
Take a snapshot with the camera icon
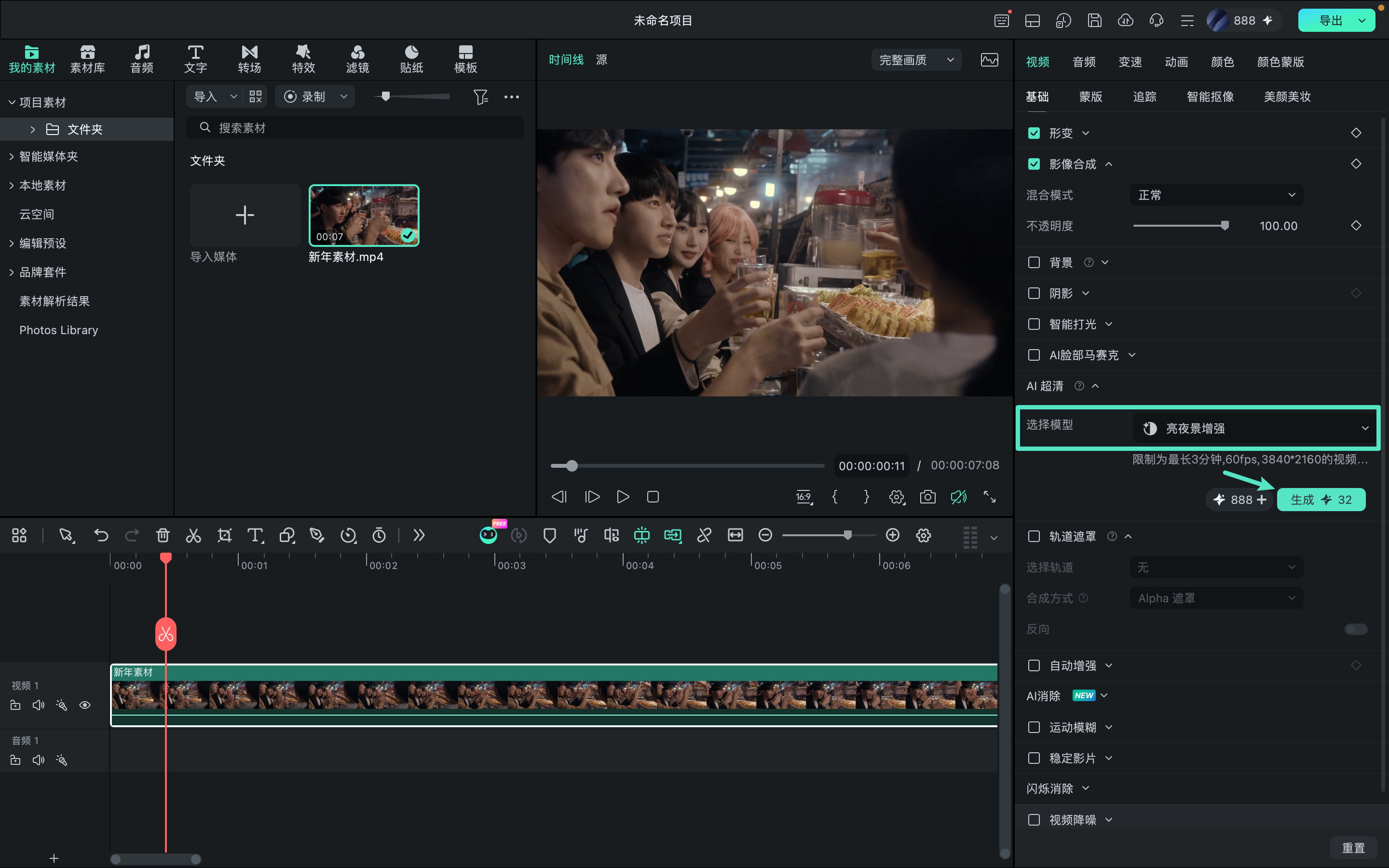point(927,497)
